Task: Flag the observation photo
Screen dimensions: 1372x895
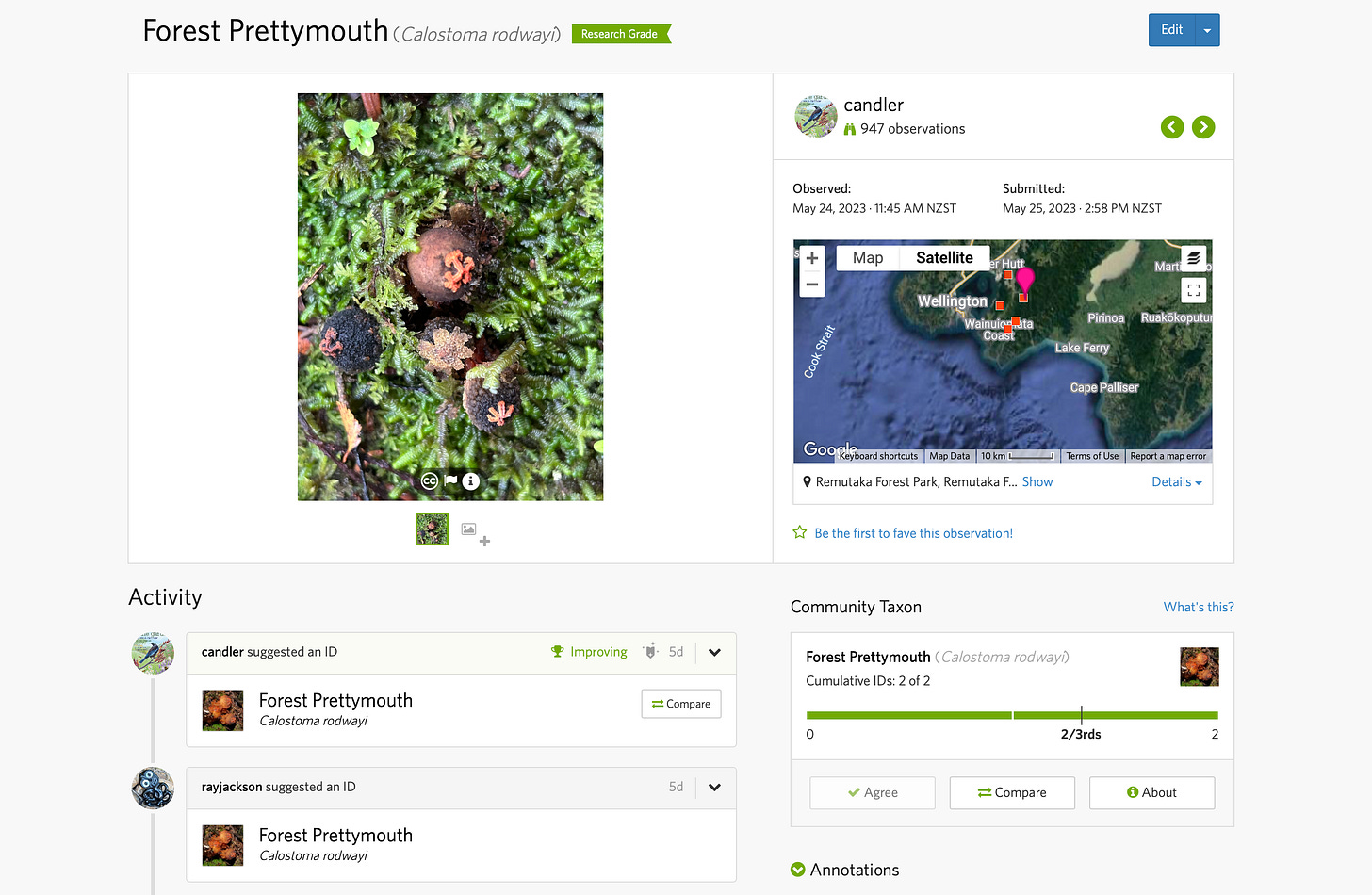Action: click(450, 480)
